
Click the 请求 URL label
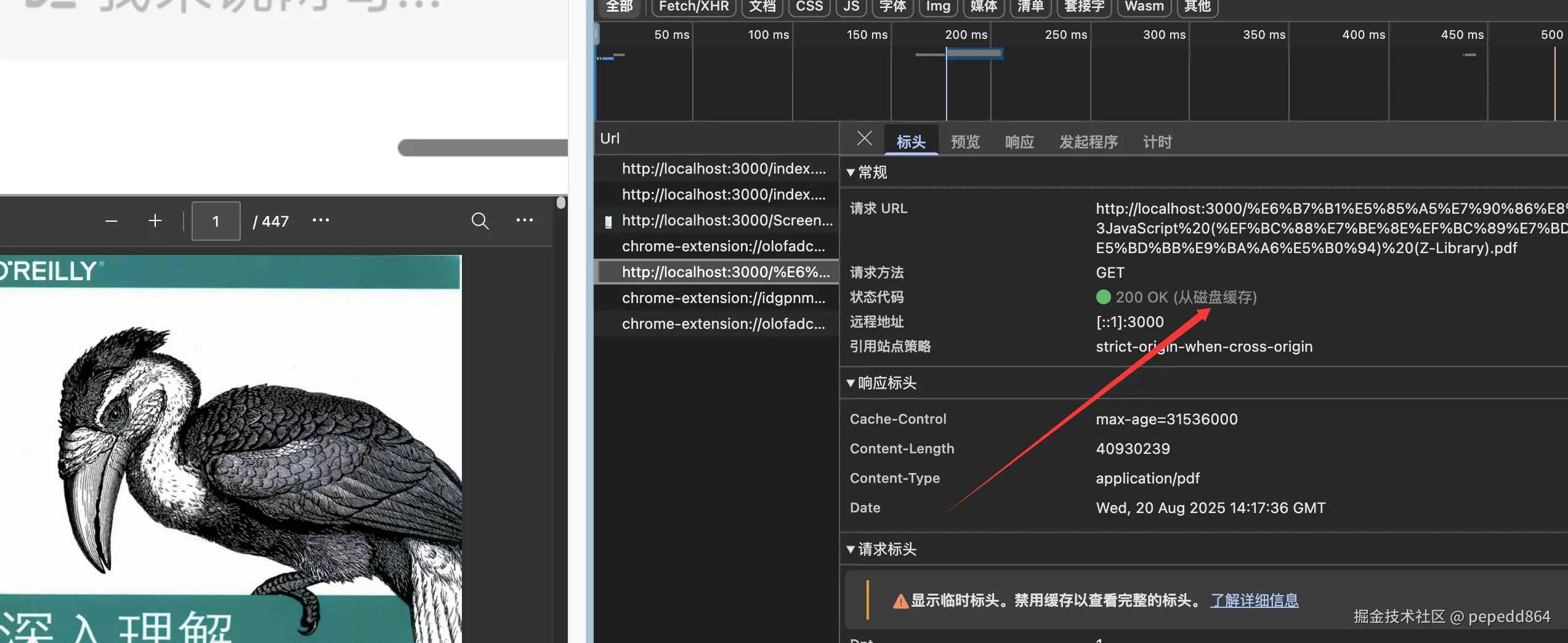pyautogui.click(x=879, y=209)
